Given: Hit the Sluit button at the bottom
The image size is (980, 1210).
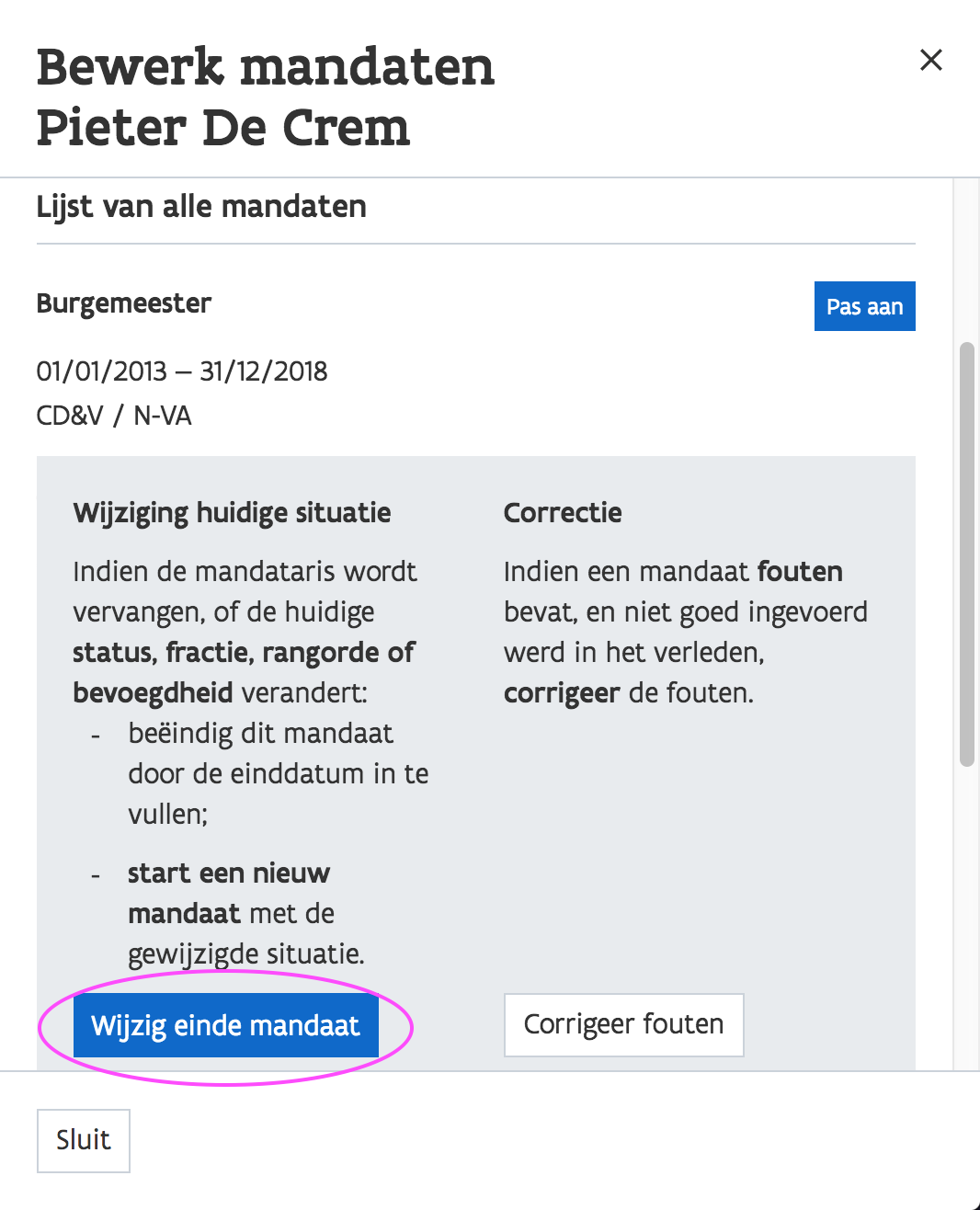Looking at the screenshot, I should 83,1140.
